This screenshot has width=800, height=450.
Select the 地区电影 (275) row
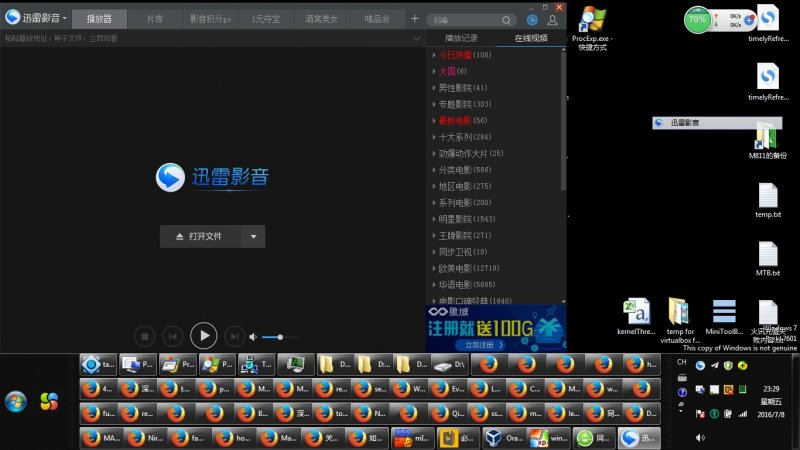coord(494,186)
